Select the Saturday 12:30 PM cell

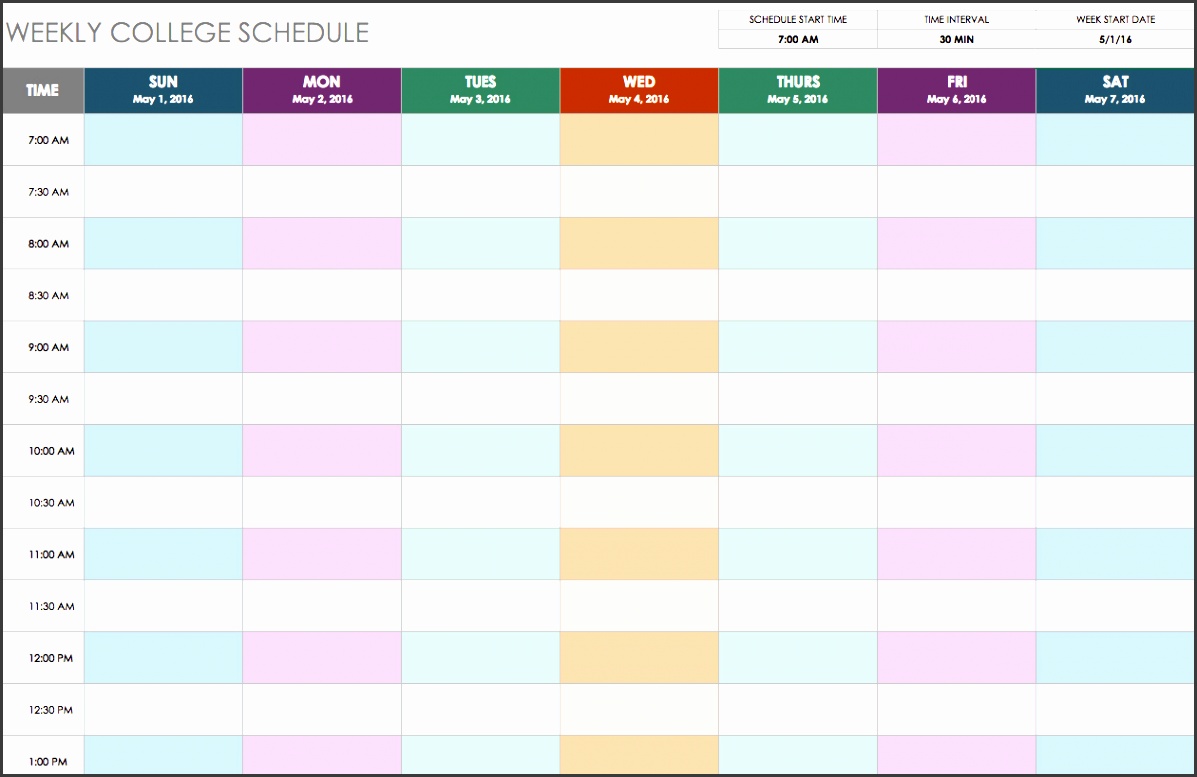point(1115,710)
